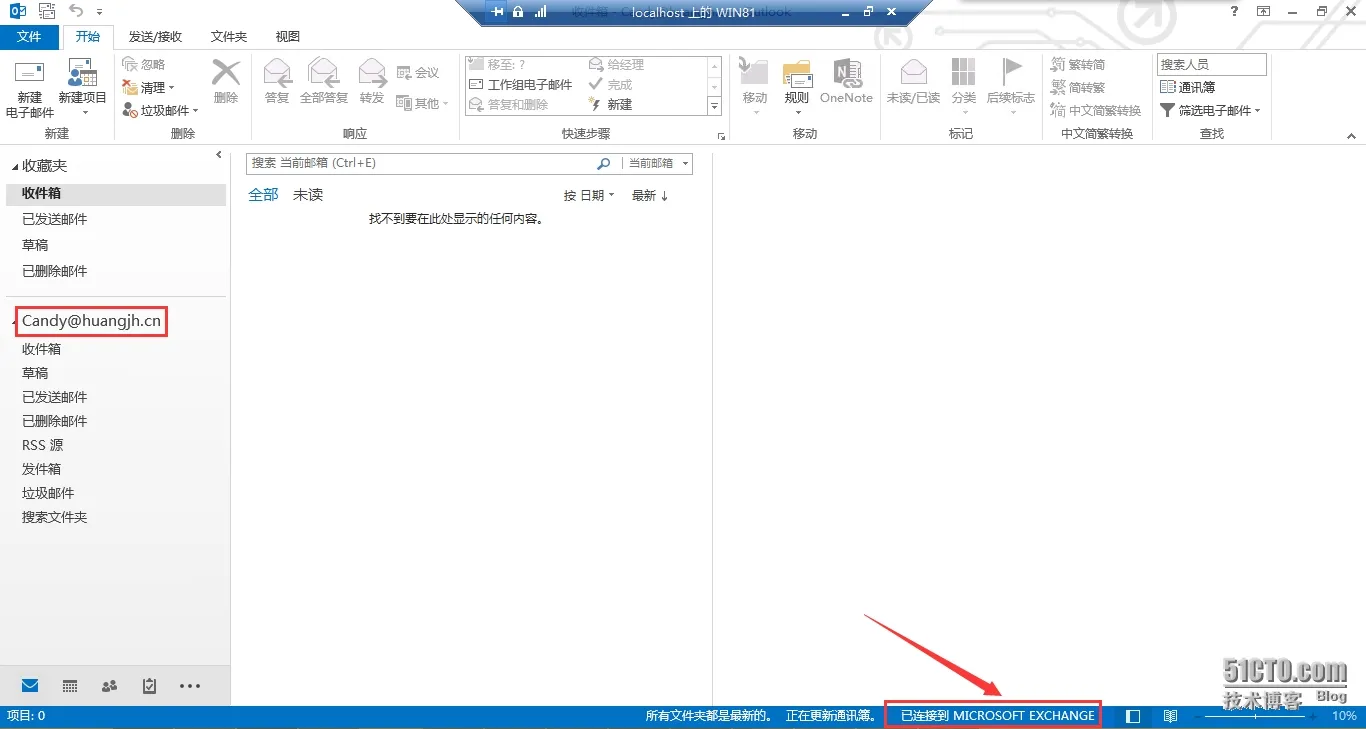Collapse the 收藏夹 favorites group
This screenshot has width=1366, height=729.
point(15,167)
